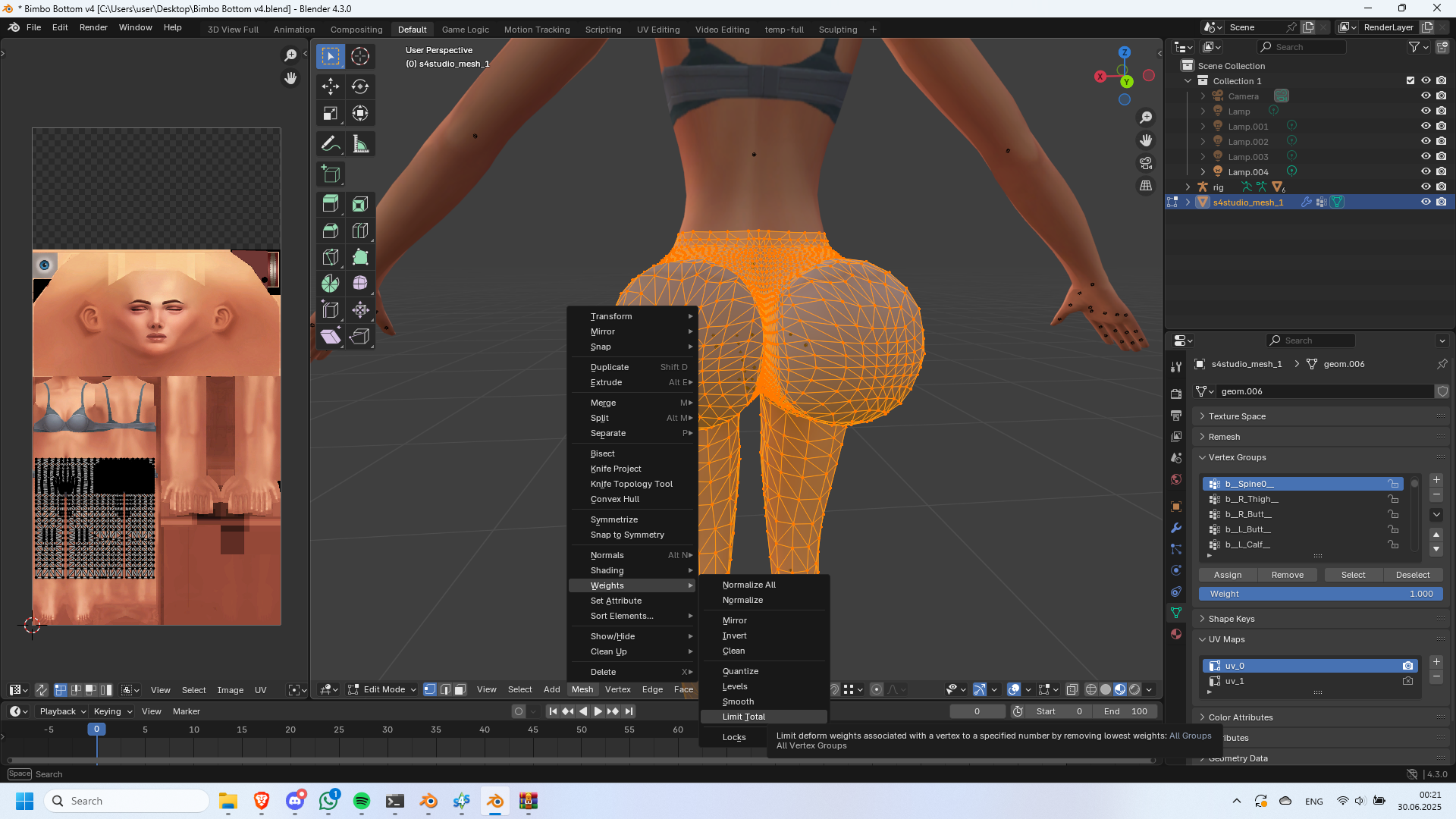Toggle X-ray mode in viewport header
Screen dimensions: 1456x819
click(x=1072, y=689)
